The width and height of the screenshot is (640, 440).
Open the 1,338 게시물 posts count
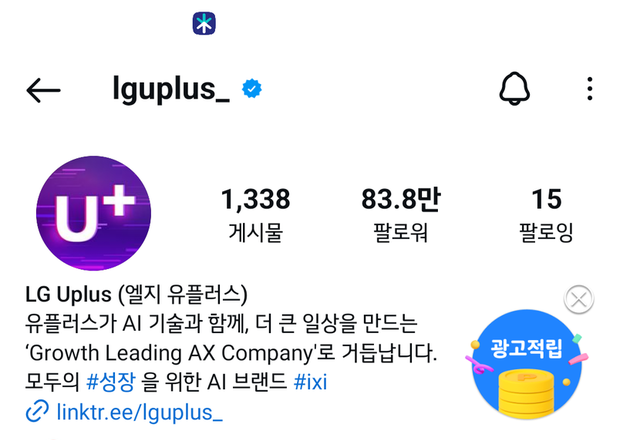tap(256, 215)
